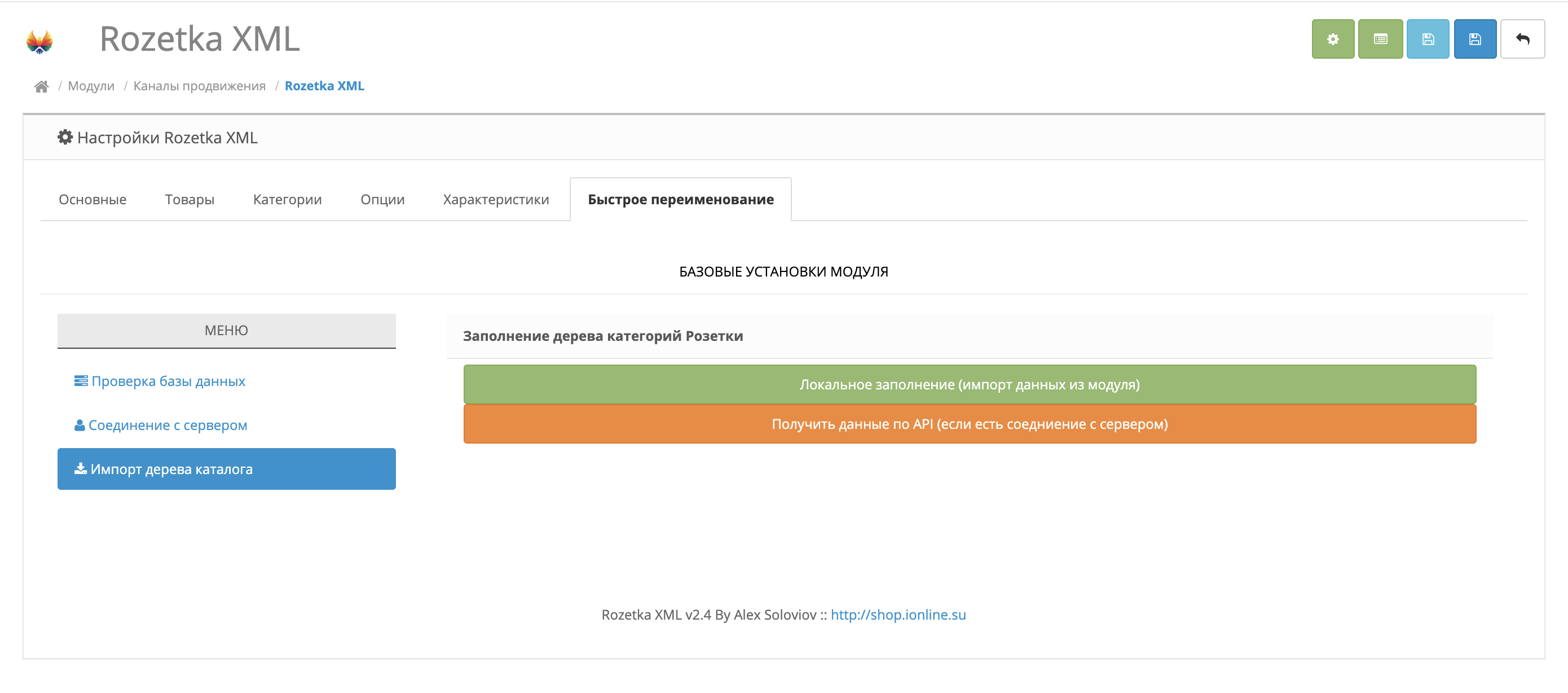Screen dimensions: 1568x693
Task: Select the Характеристики tab
Action: pyautogui.click(x=495, y=199)
